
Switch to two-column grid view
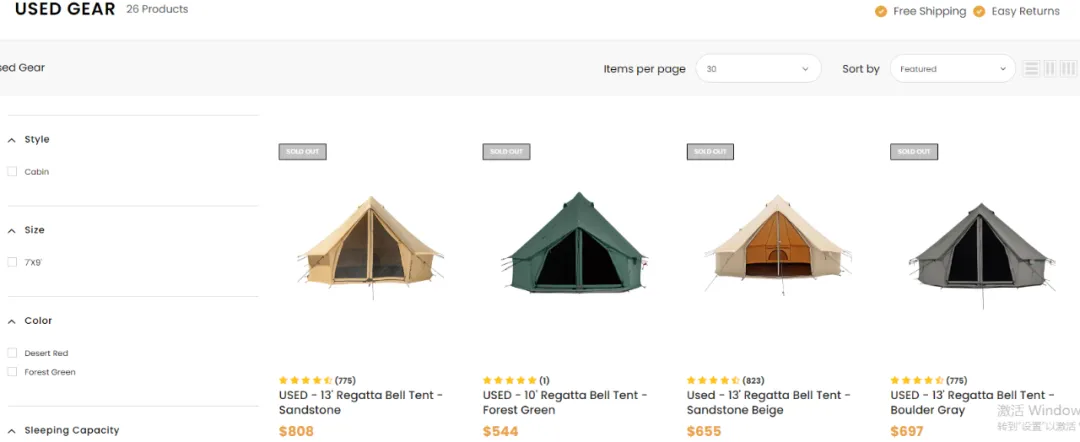coord(1050,69)
